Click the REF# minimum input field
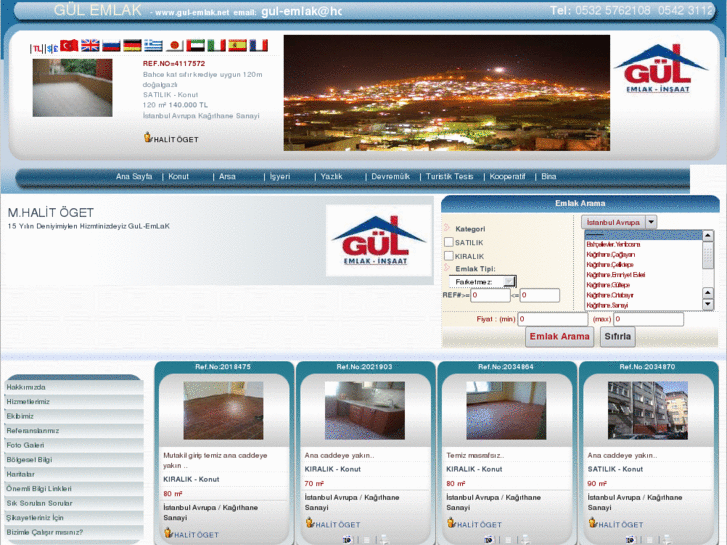 [x=490, y=295]
